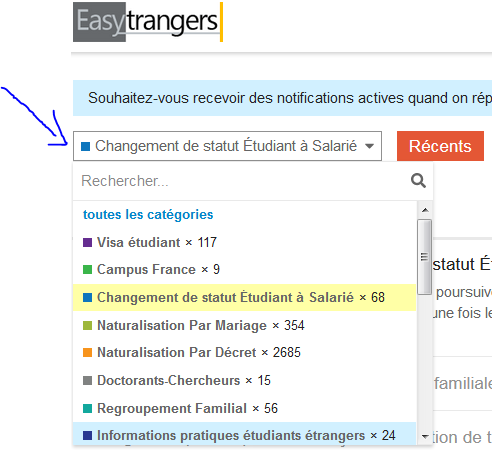Select highlighted Changement de statut Étudiant à Salarié
The height and width of the screenshot is (450, 492).
(245, 297)
